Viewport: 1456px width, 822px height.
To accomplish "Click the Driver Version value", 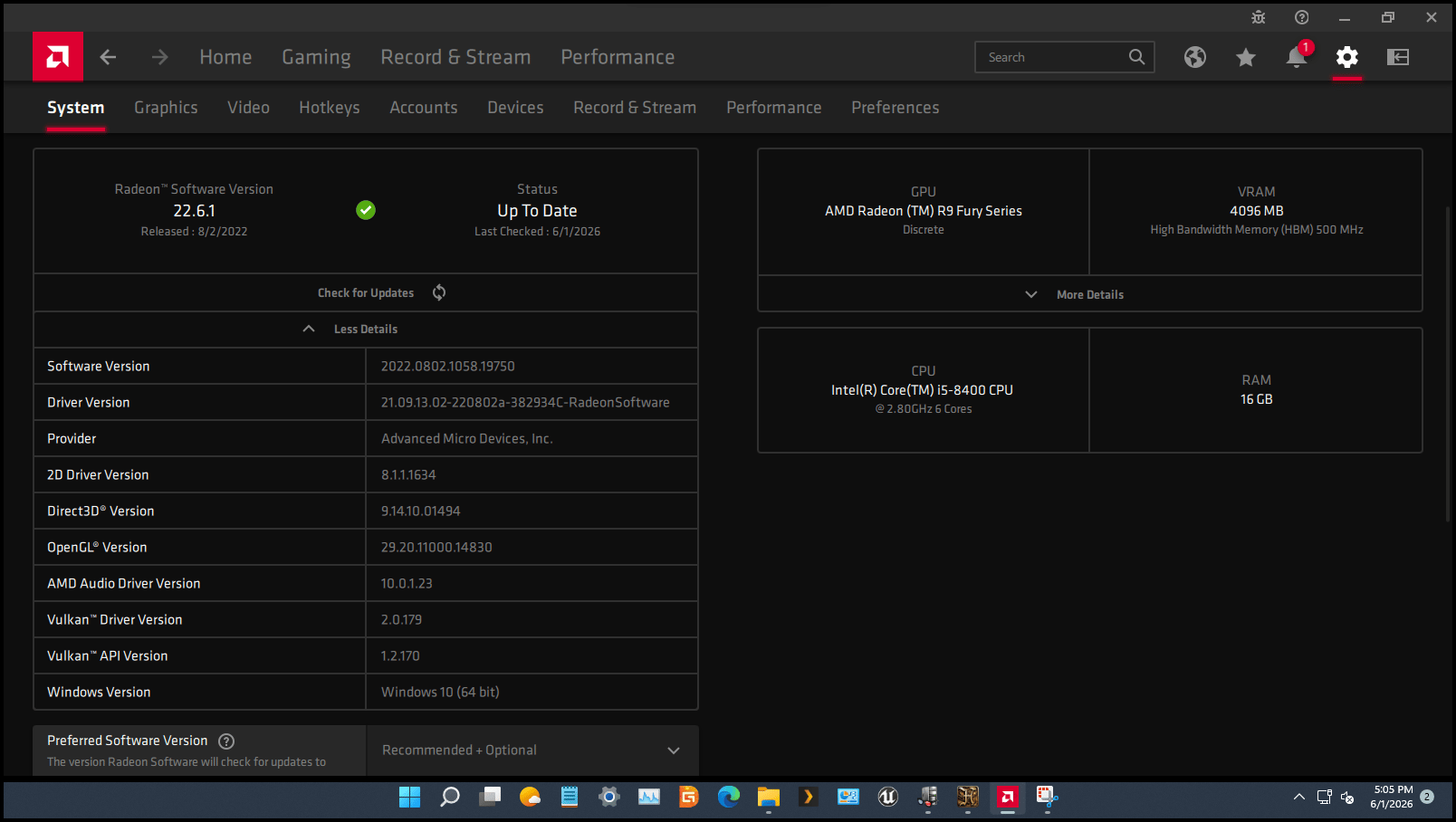I will point(525,403).
